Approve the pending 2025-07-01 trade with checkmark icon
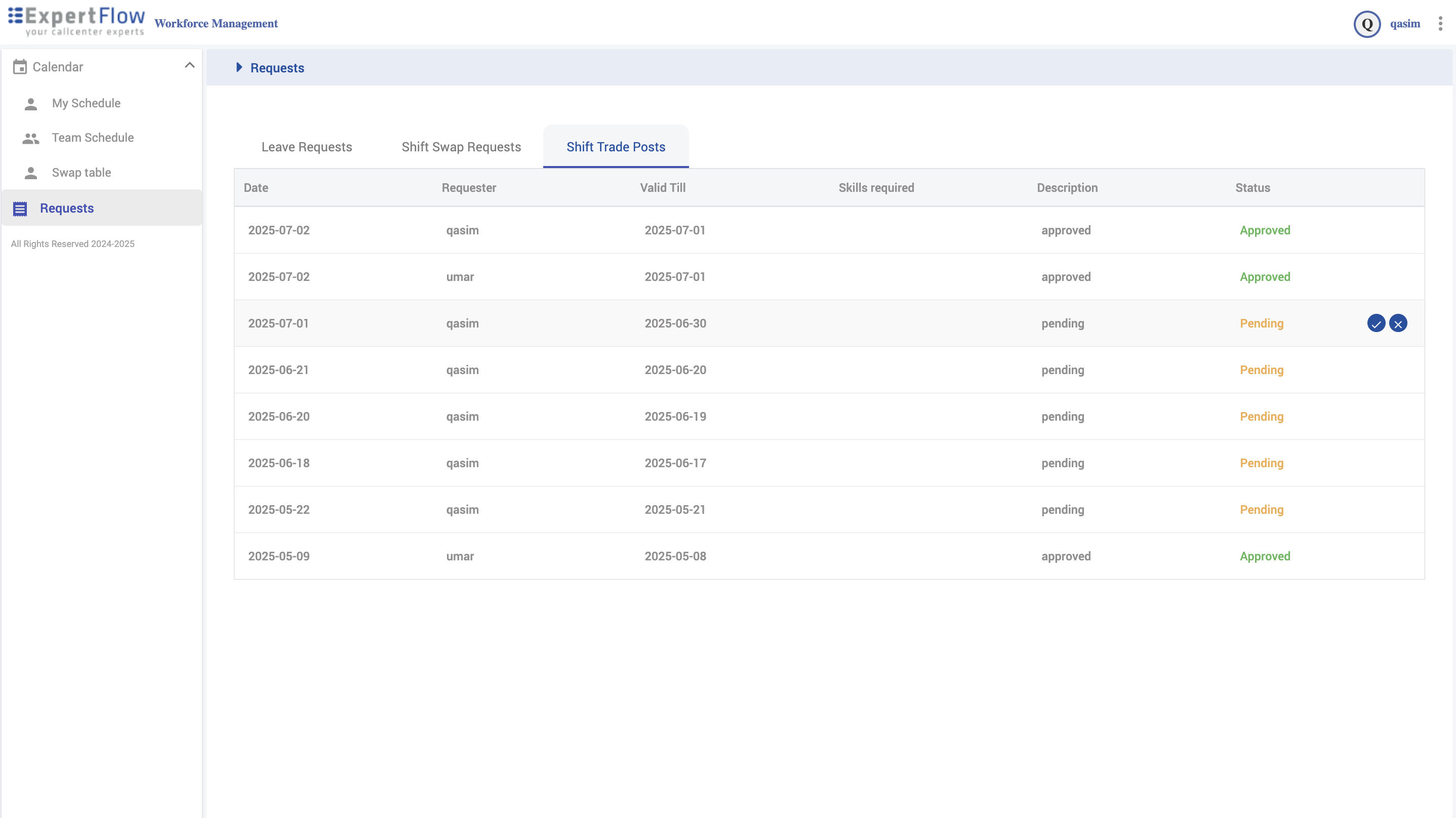Viewport: 1456px width, 818px height. pos(1376,323)
